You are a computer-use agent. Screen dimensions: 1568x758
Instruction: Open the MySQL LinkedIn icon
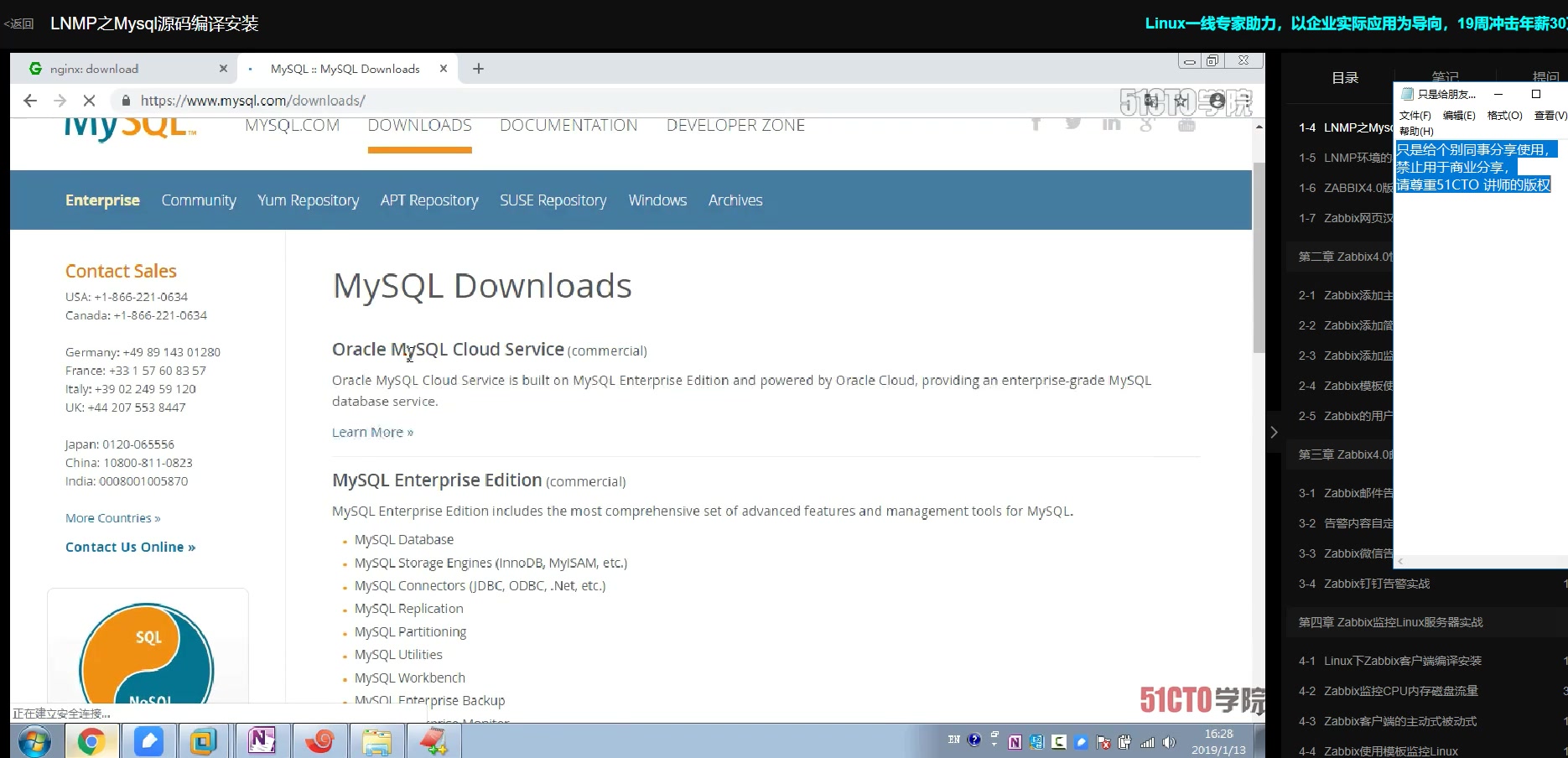pos(1111,124)
